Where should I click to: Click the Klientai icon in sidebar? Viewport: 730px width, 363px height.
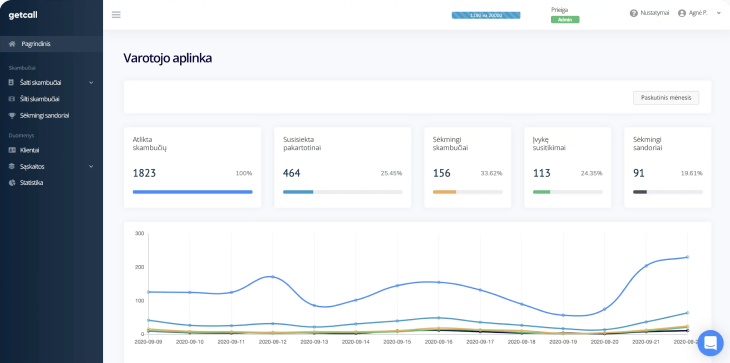click(12, 150)
